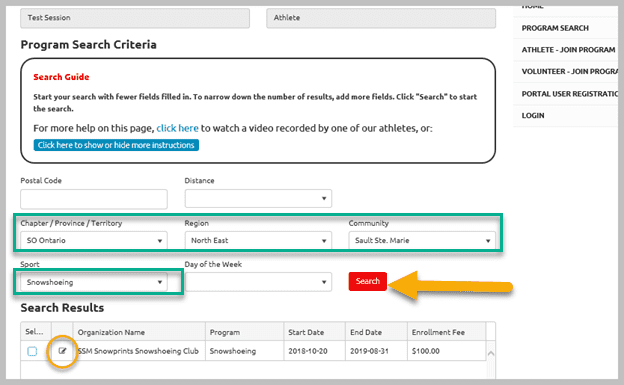Open the Distance dropdown

[258, 198]
